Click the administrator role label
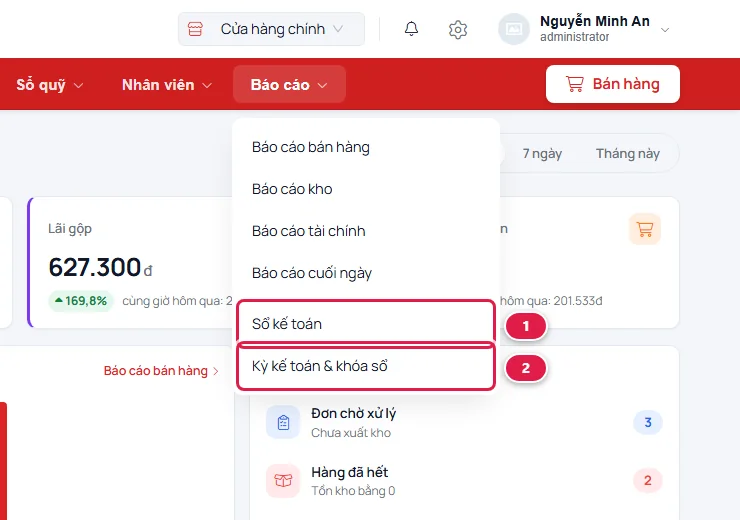The image size is (740, 520). 574,37
